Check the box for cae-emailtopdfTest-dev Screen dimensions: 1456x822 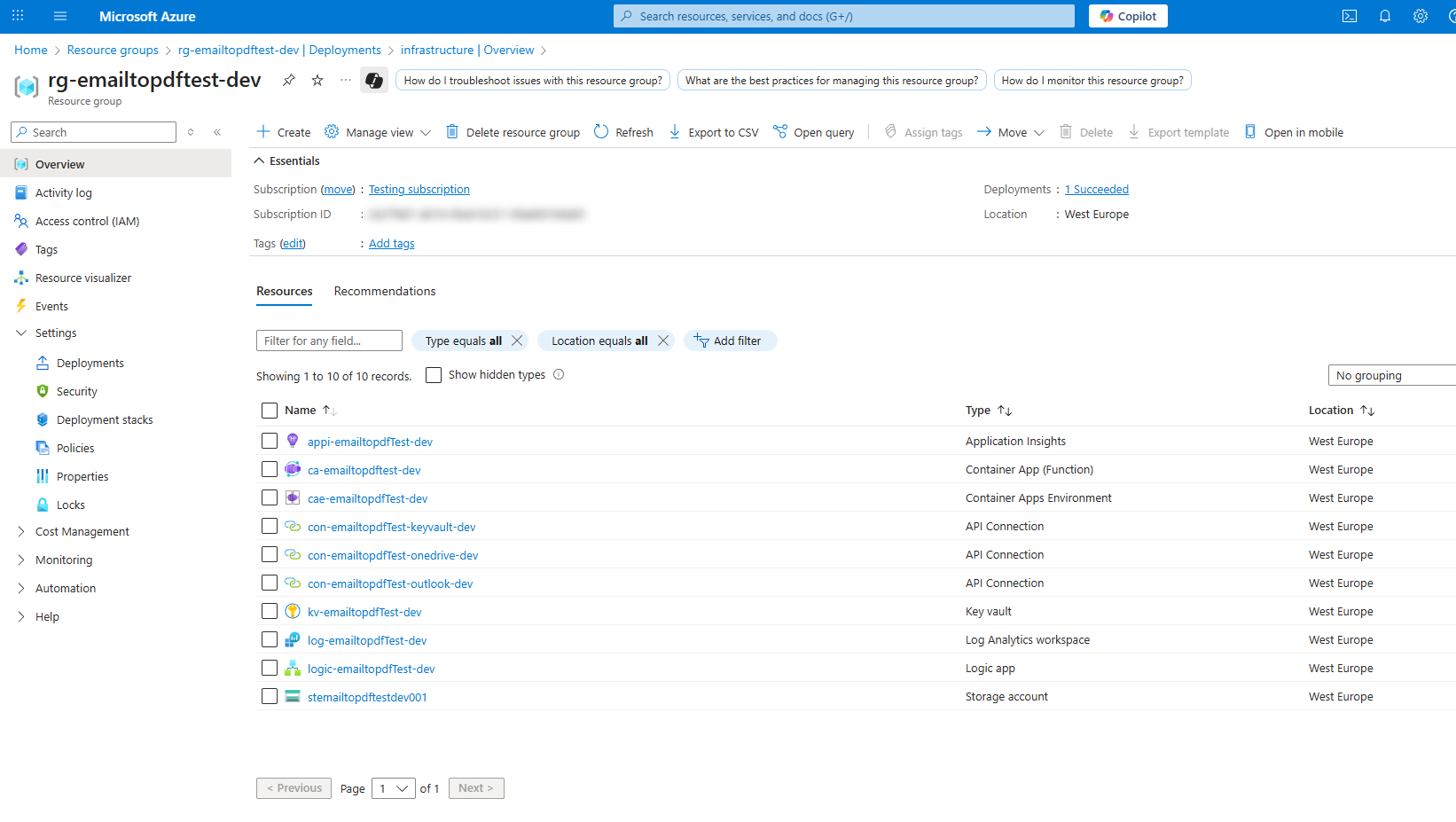(270, 497)
